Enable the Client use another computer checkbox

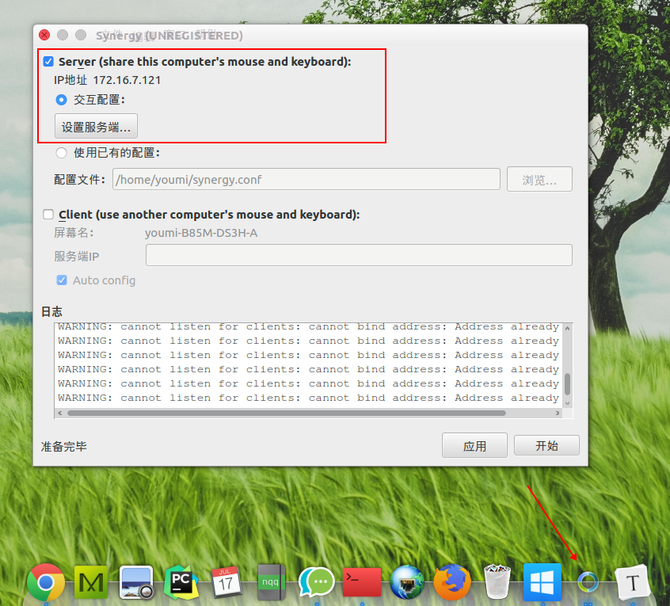48,214
